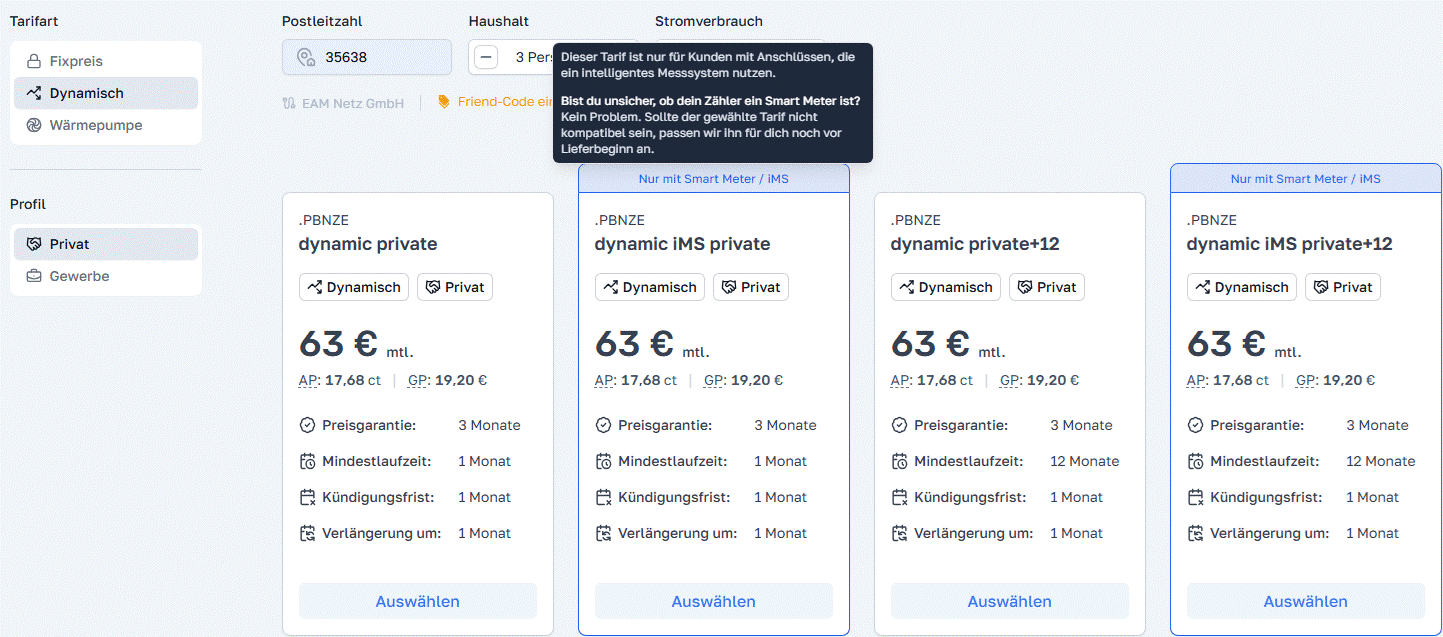Choose Auswählen on dynamic private+12 card
The height and width of the screenshot is (637, 1443).
[x=1009, y=601]
